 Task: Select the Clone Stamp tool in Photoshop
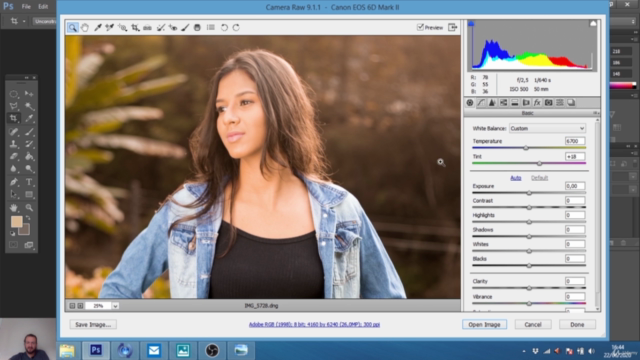pos(13,144)
